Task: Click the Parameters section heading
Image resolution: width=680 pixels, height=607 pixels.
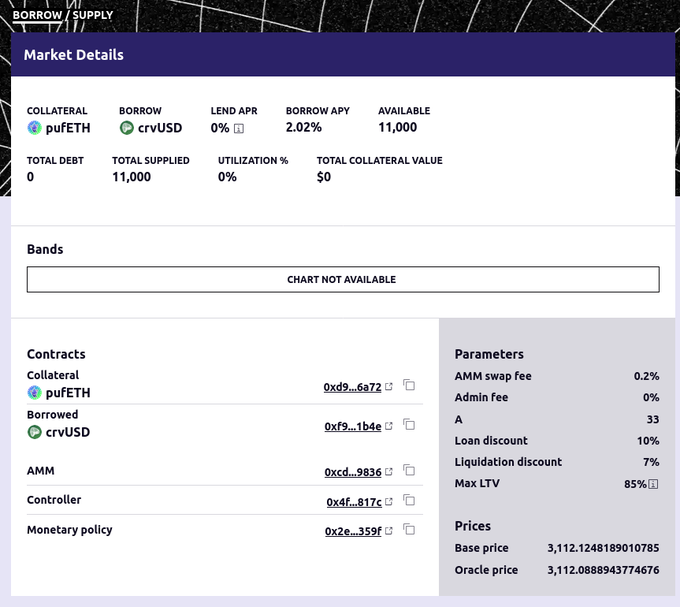Action: pos(489,354)
